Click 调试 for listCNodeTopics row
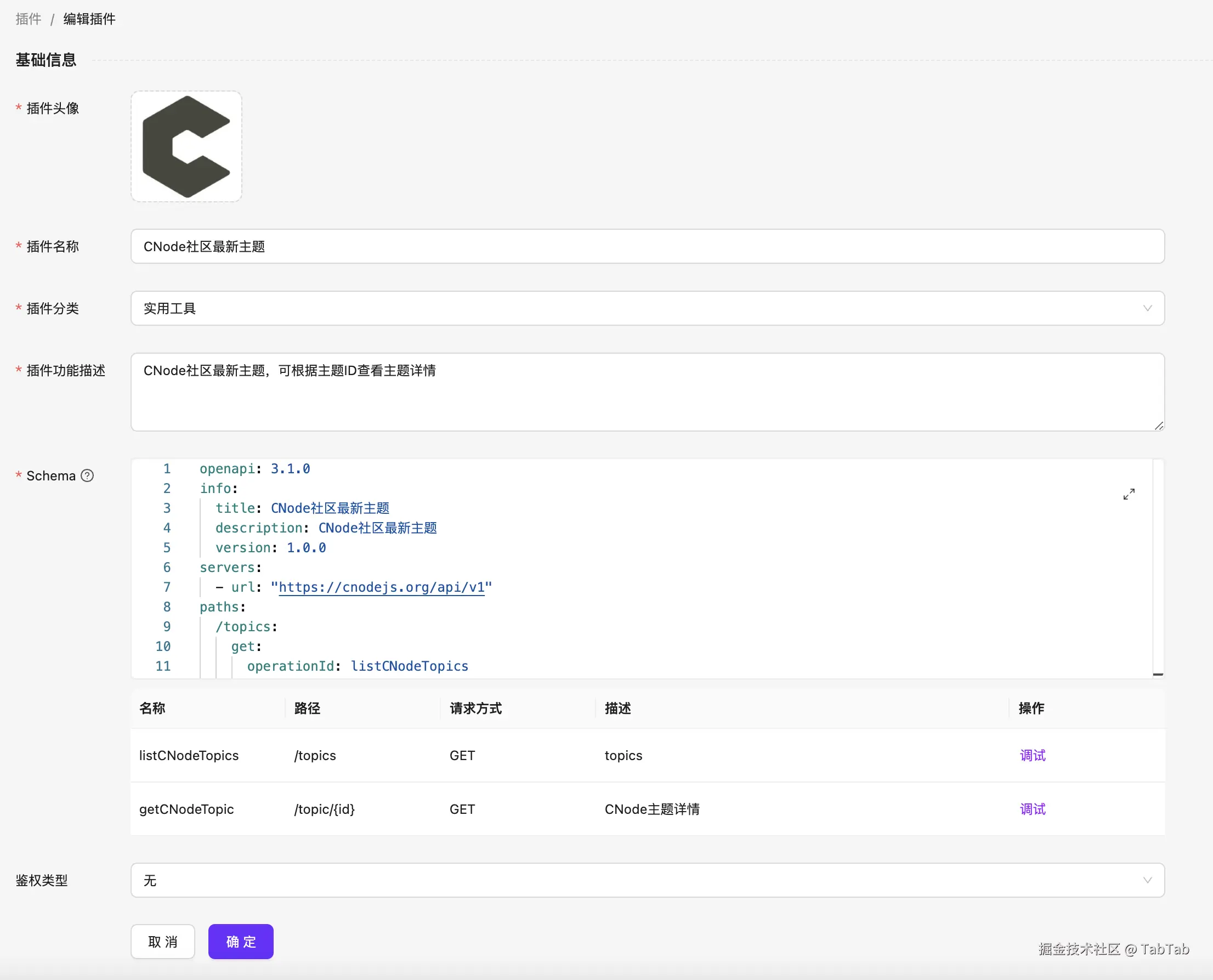Viewport: 1213px width, 980px height. [1033, 755]
